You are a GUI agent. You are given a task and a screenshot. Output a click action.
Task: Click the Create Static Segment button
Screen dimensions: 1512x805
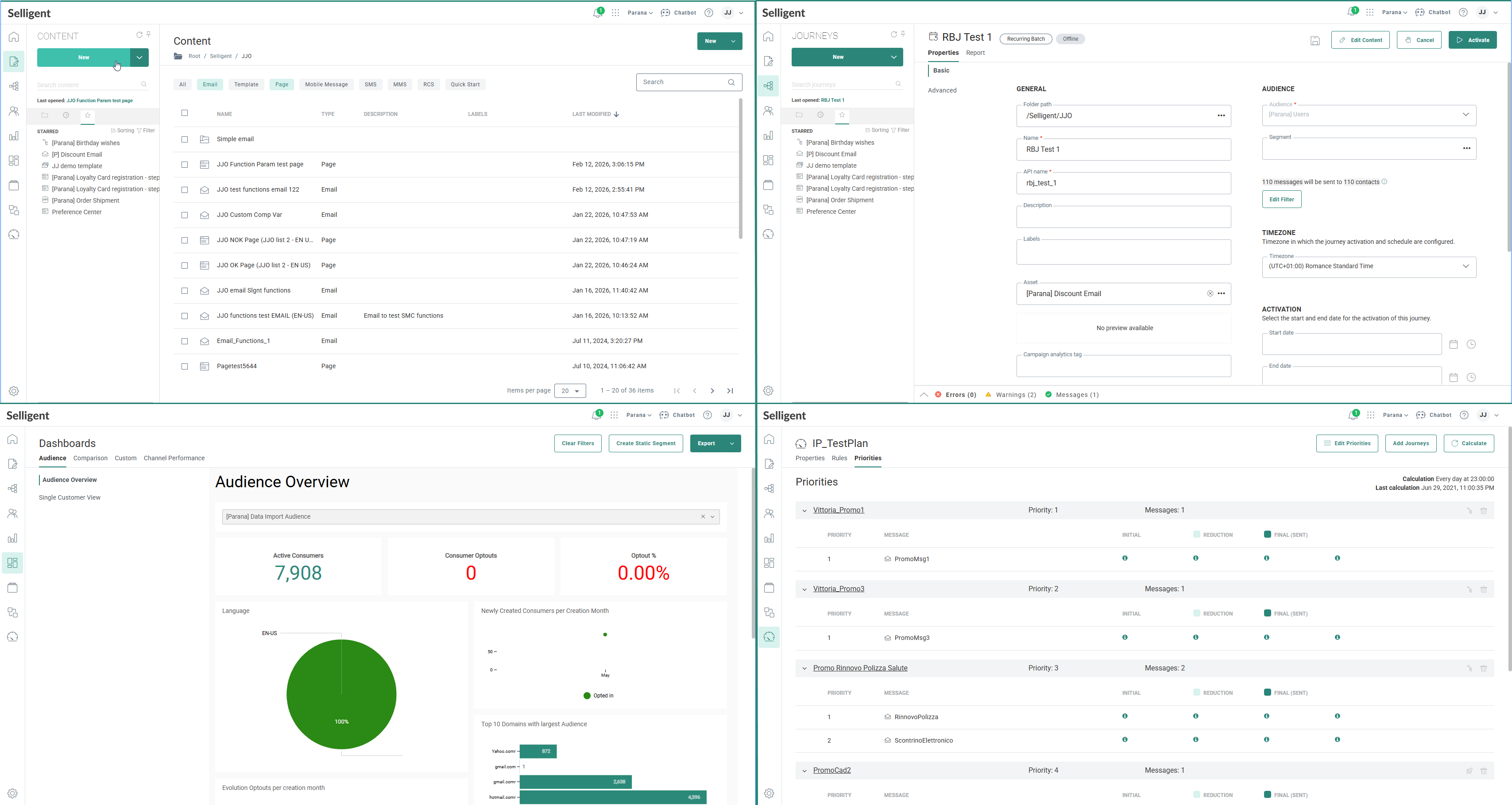click(x=645, y=443)
